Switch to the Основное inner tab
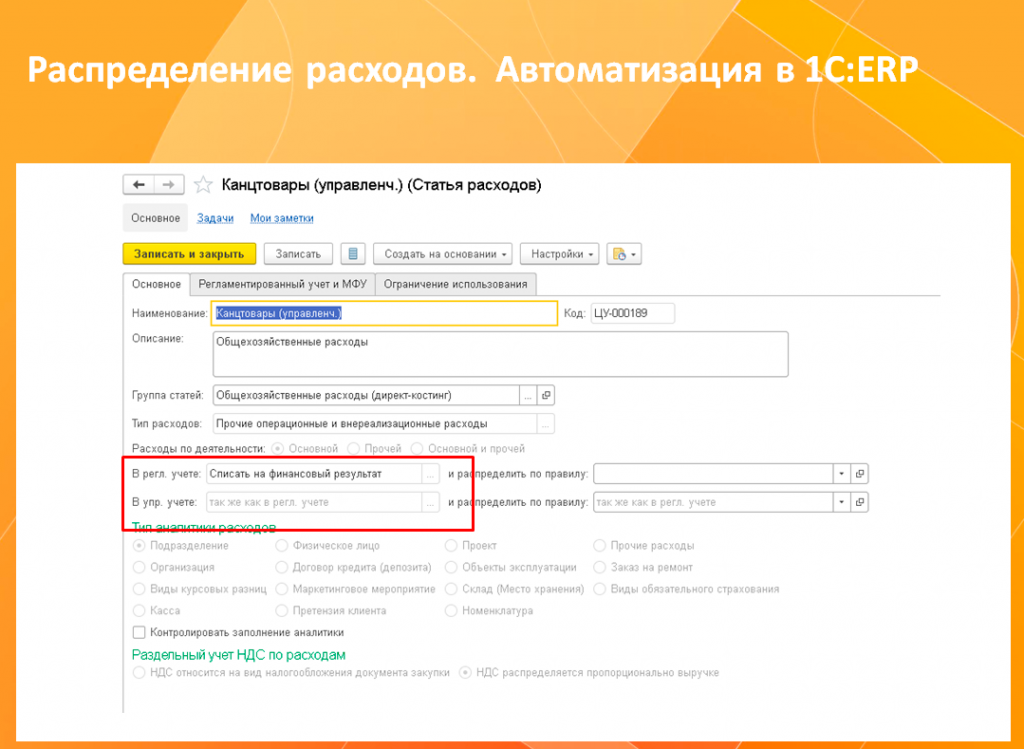1024x749 pixels. pyautogui.click(x=156, y=285)
